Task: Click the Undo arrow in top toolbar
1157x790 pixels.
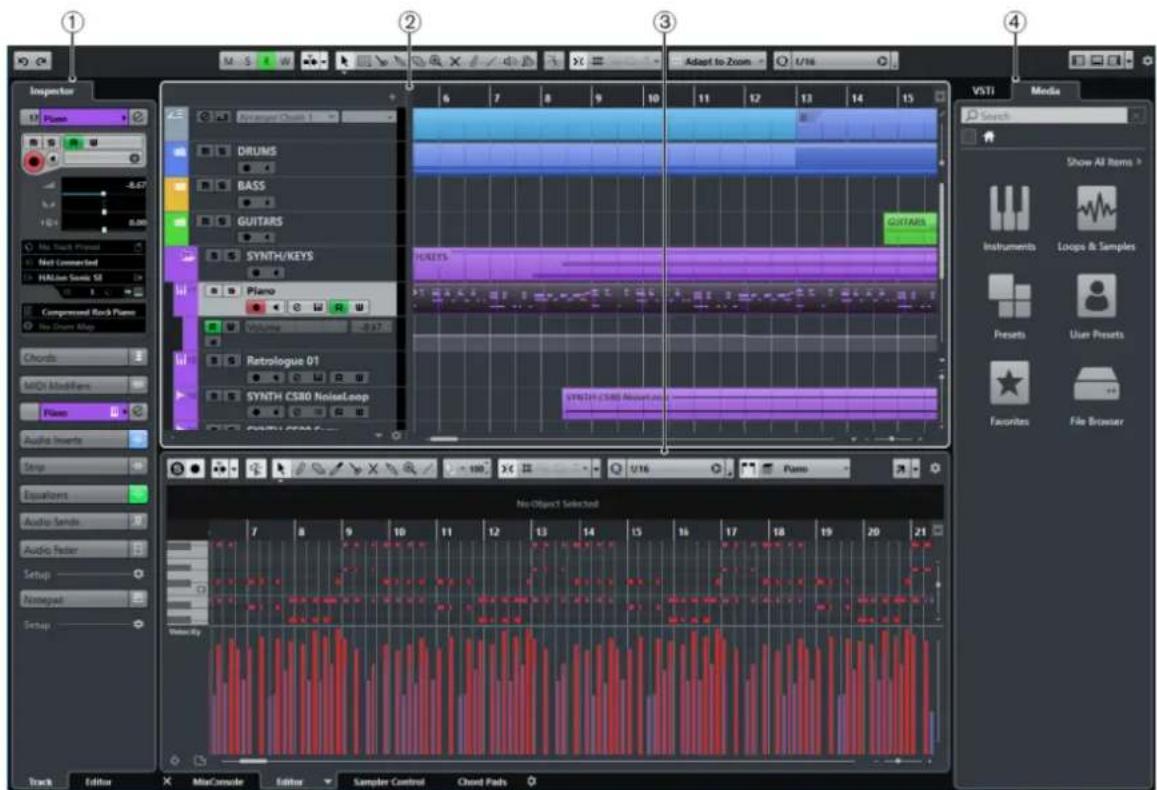Action: point(23,61)
